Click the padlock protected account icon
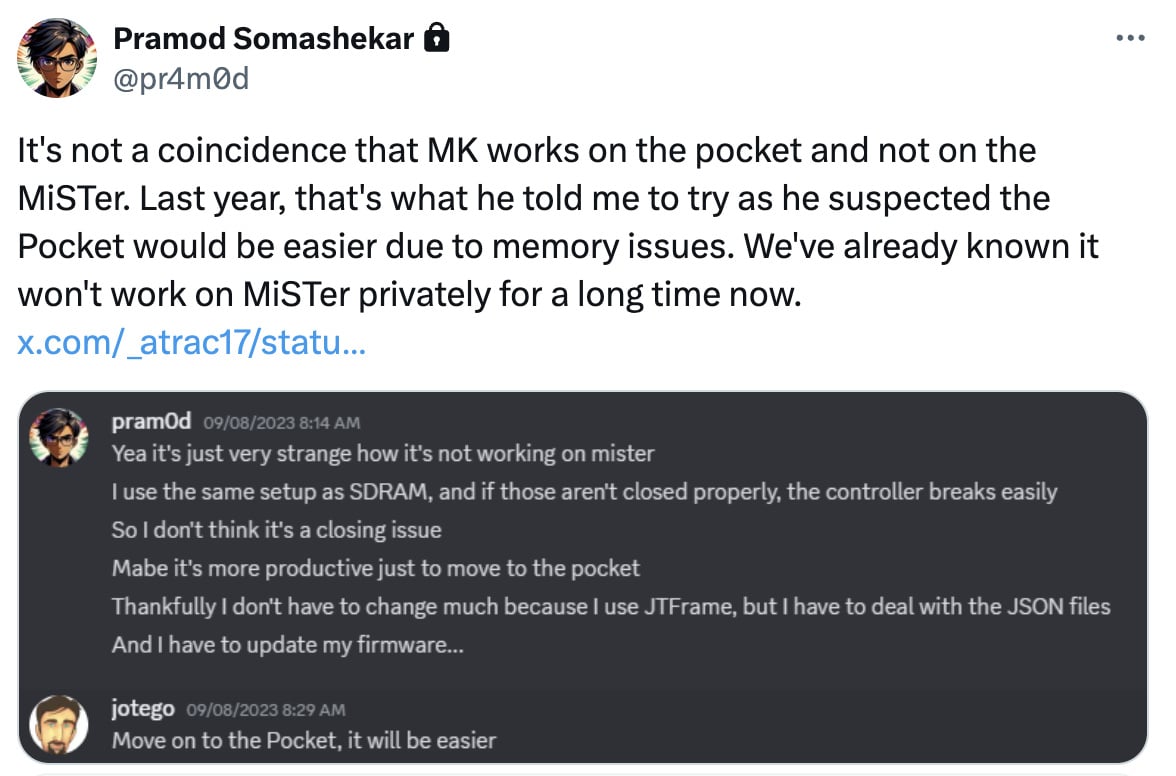The height and width of the screenshot is (776, 1176). 436,37
